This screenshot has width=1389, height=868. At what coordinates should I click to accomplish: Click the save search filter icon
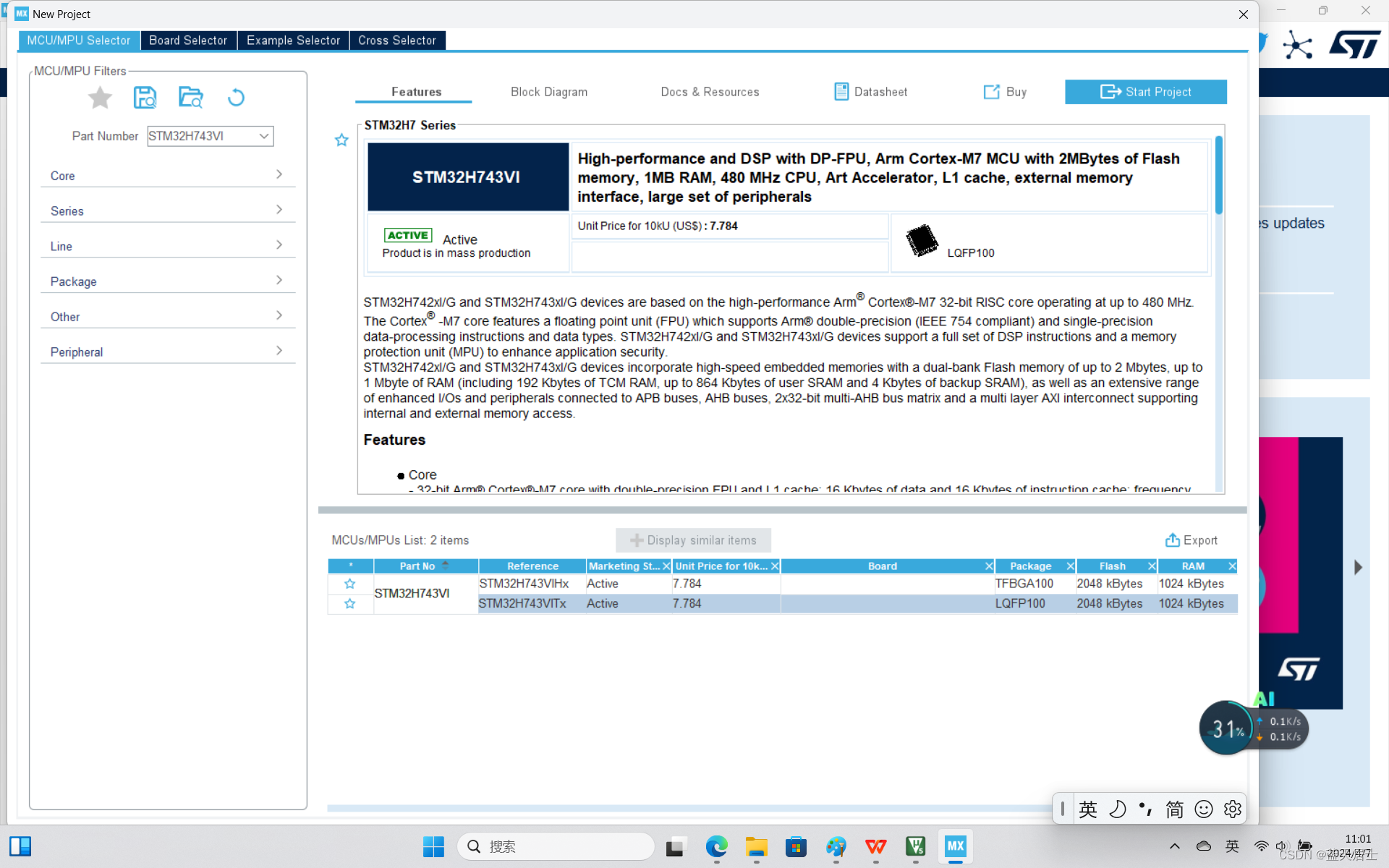click(x=145, y=97)
